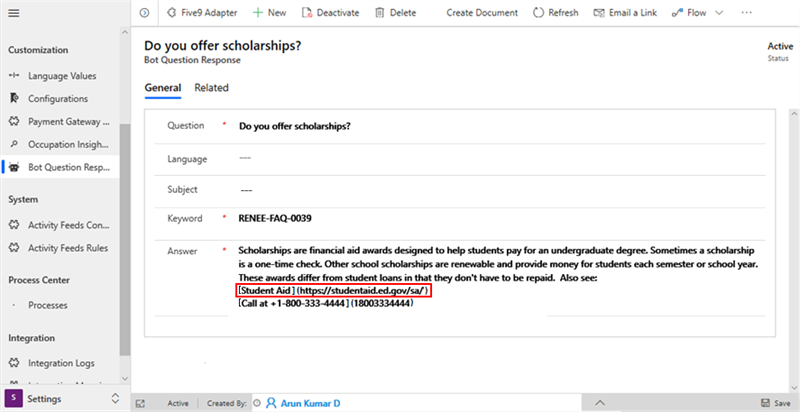
Task: Click Email a Link envelope icon
Action: (600, 13)
